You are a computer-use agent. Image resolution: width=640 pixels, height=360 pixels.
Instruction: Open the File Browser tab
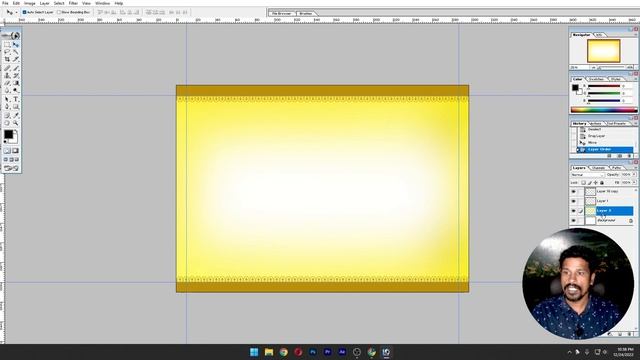[x=282, y=13]
